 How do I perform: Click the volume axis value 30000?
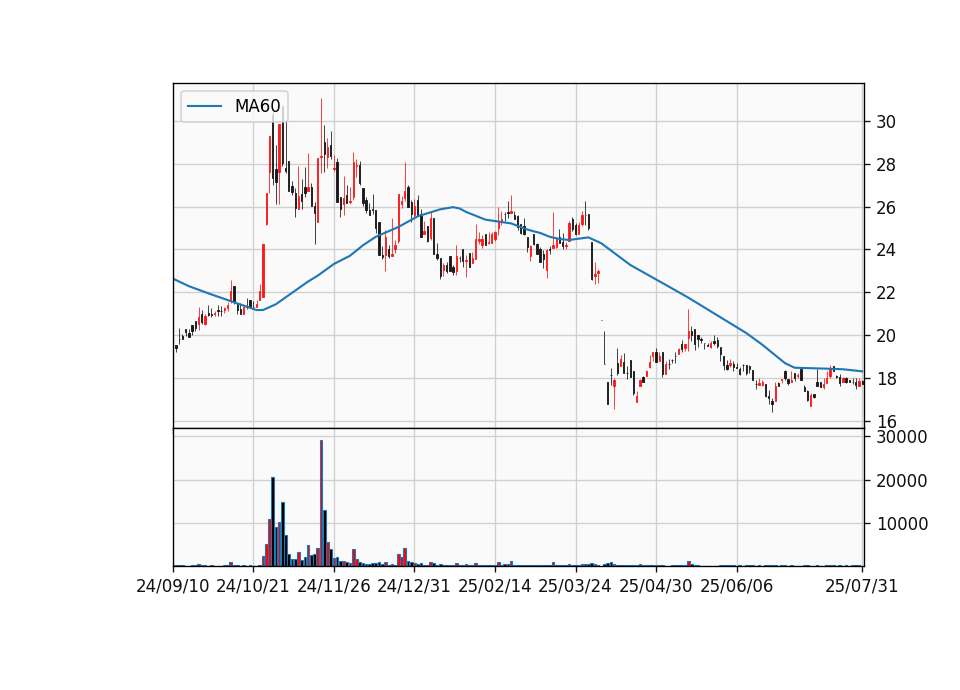coord(902,437)
